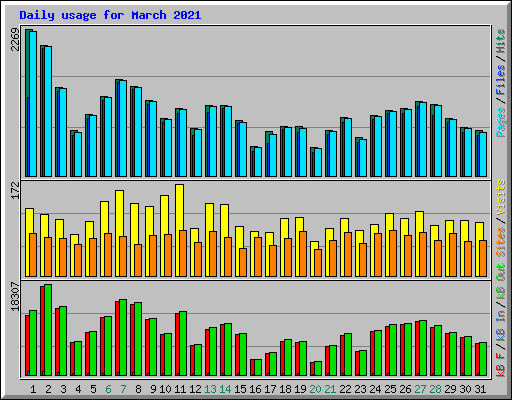The height and width of the screenshot is (400, 512).
Task: Click the green kB out bar for day 11
Action: pos(183,343)
